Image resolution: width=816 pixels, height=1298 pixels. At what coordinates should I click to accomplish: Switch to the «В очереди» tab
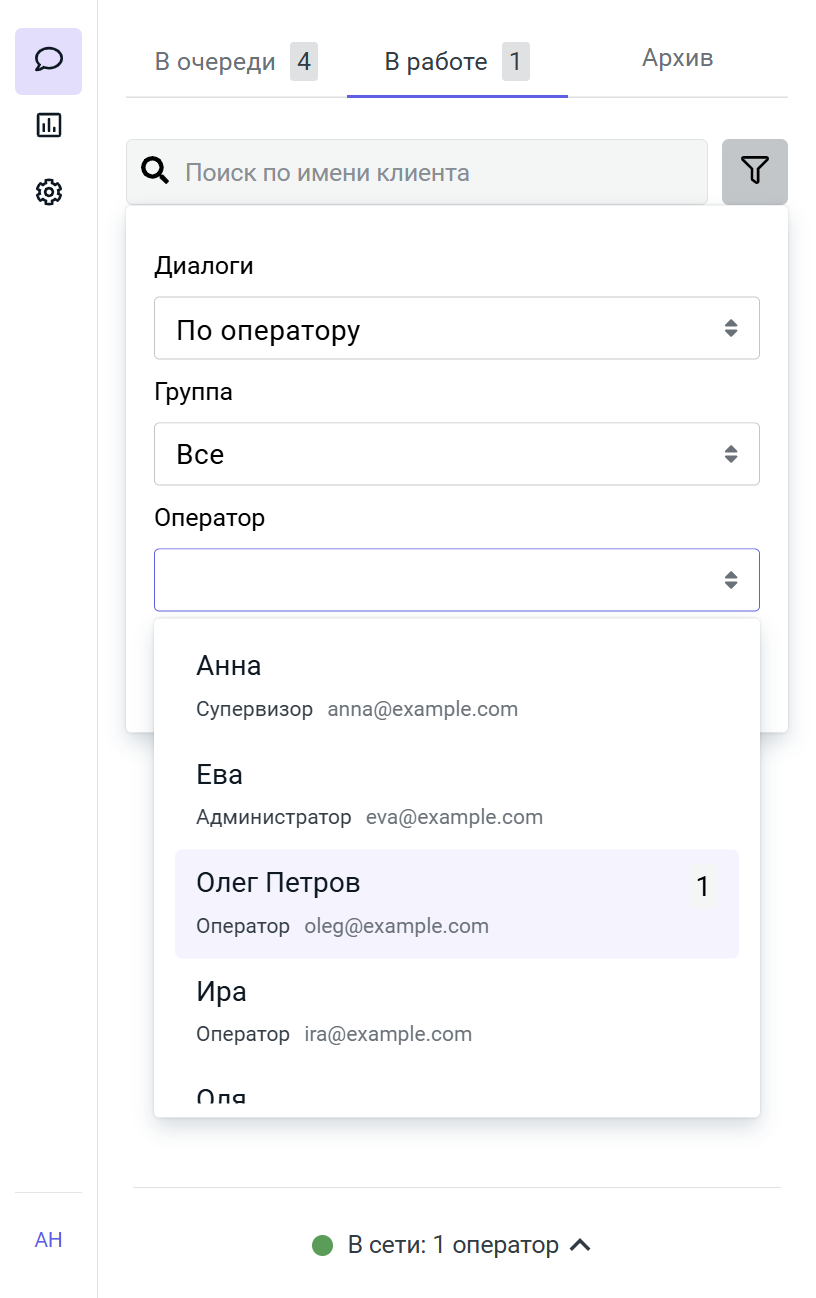215,62
